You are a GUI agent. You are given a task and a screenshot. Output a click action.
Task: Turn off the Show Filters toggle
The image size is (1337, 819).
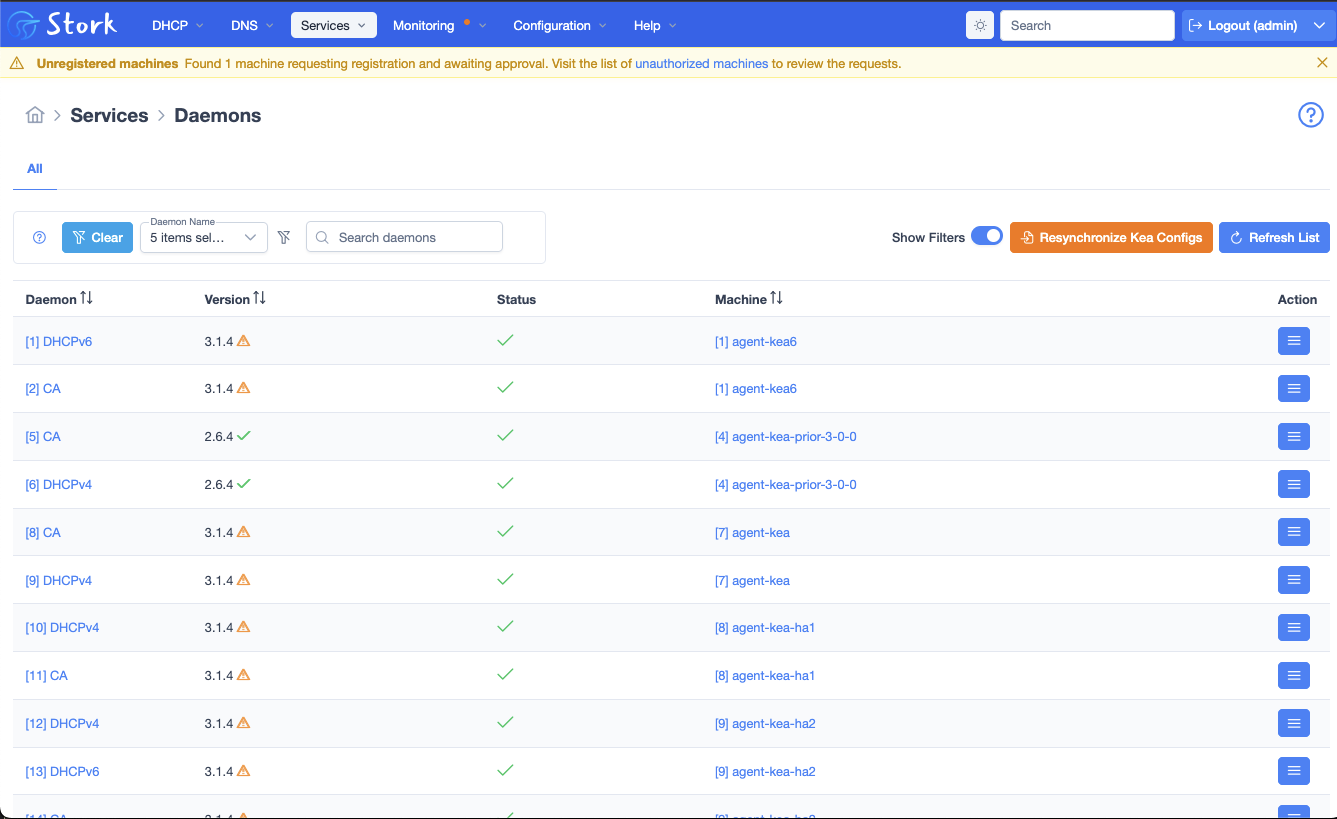987,236
